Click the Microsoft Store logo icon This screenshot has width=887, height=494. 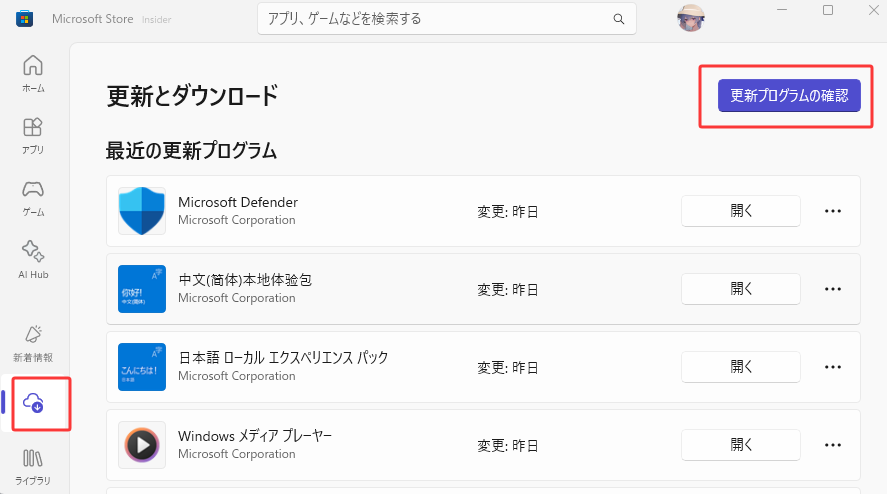click(x=23, y=19)
